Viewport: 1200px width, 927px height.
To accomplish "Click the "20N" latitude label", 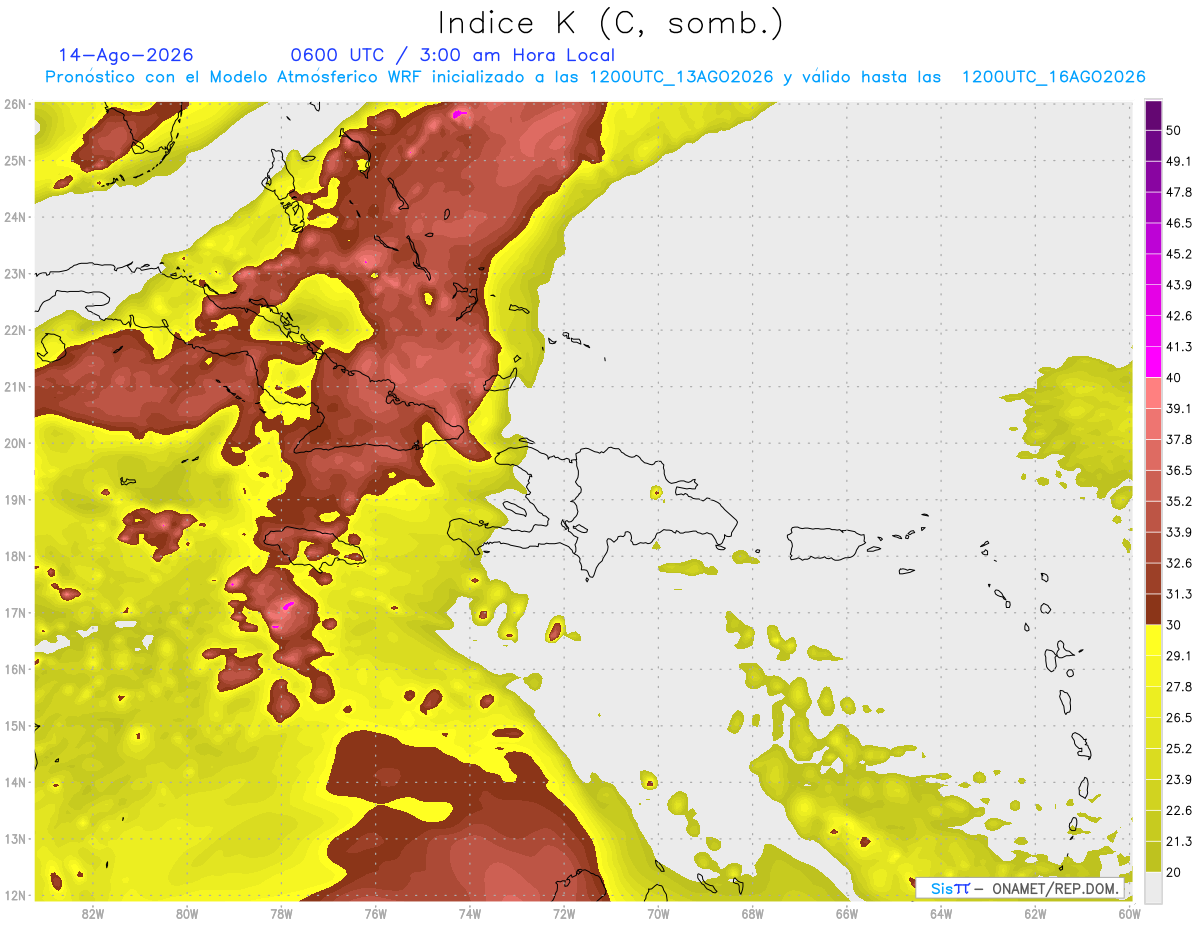I will point(14,443).
